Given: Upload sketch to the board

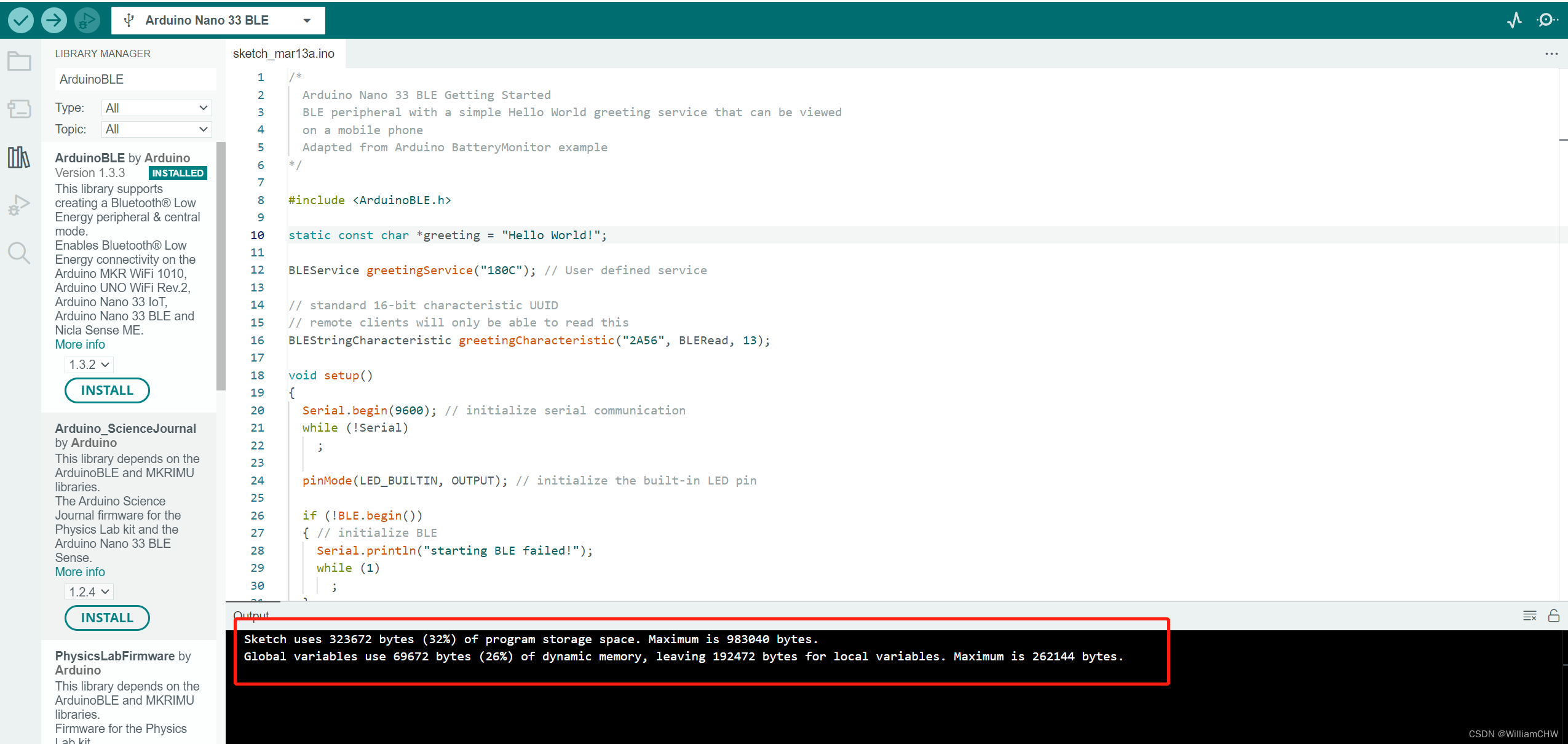Looking at the screenshot, I should pos(53,20).
